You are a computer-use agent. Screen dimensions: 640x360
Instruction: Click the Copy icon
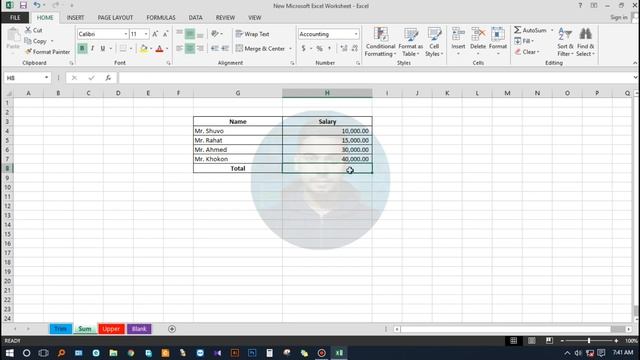point(28,41)
